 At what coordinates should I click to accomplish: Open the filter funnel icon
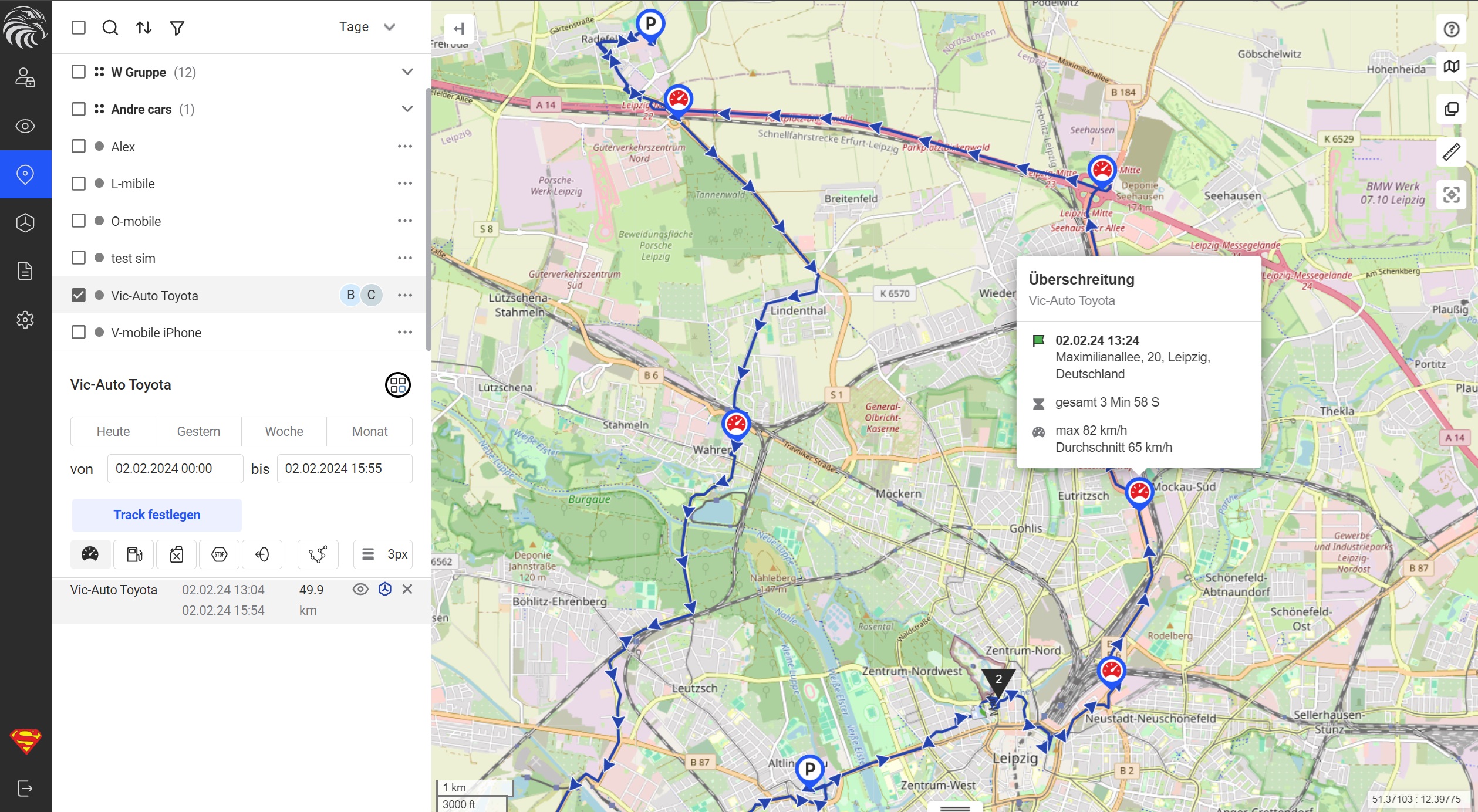[x=177, y=28]
